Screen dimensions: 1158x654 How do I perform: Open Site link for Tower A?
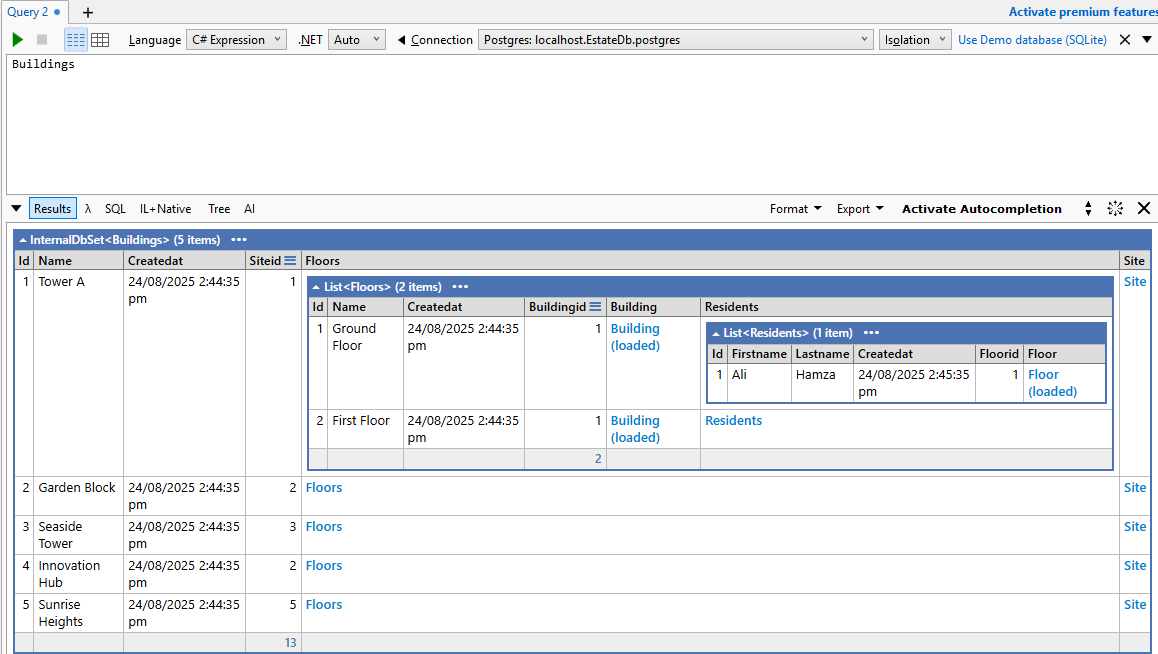pyautogui.click(x=1134, y=281)
